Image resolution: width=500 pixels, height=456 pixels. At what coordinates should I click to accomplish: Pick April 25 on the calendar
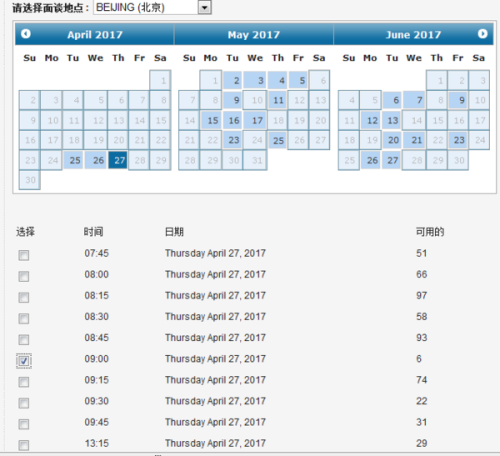(73, 160)
